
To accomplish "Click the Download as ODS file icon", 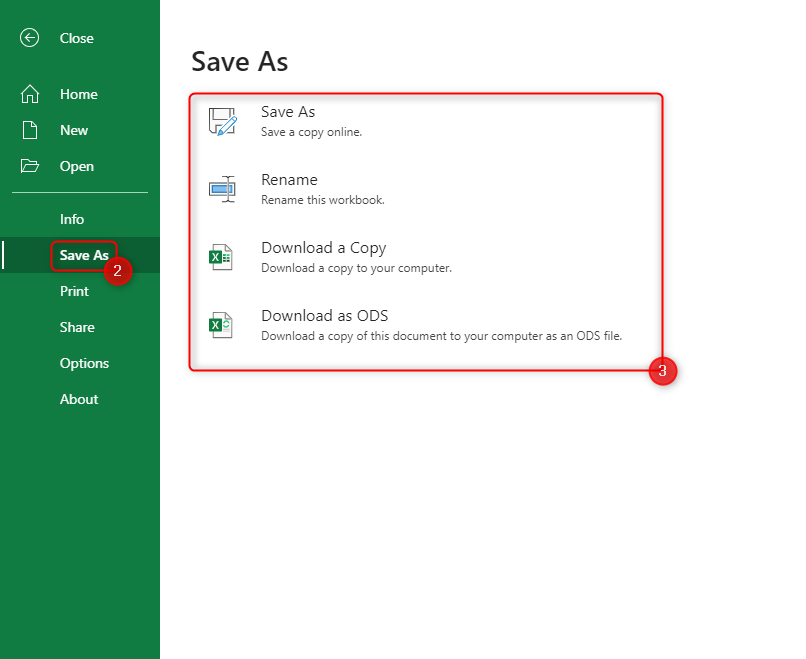I will point(221,325).
